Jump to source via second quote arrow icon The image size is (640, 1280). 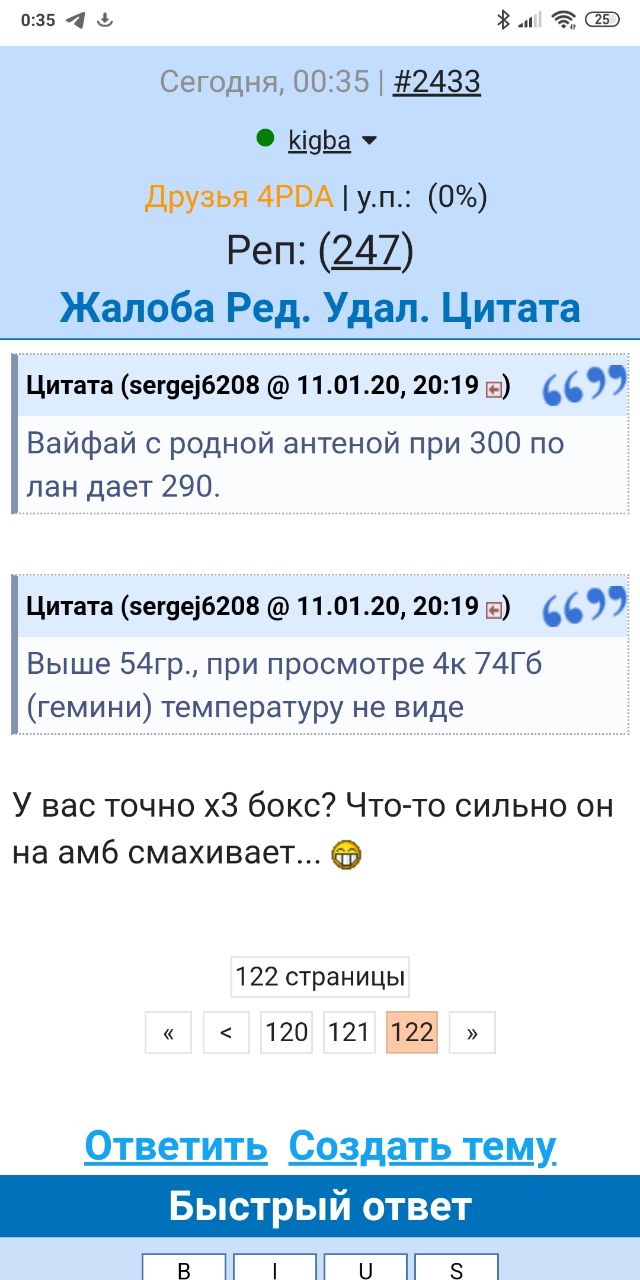(x=494, y=609)
